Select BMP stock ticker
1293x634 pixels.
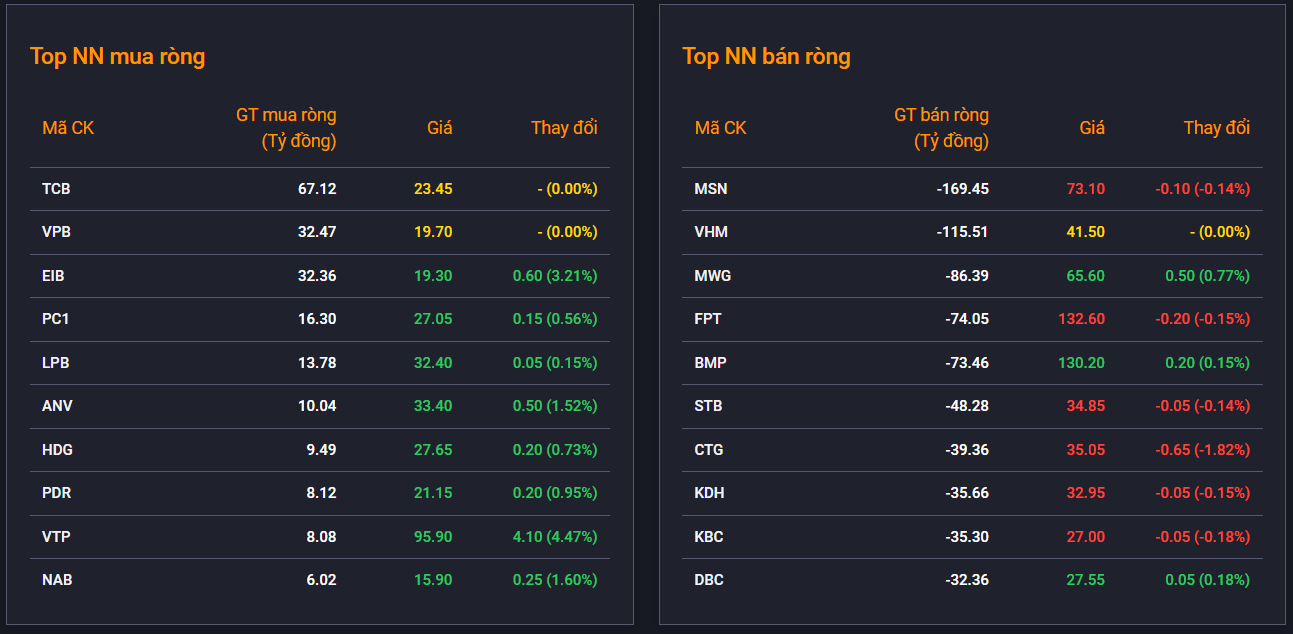pos(710,363)
